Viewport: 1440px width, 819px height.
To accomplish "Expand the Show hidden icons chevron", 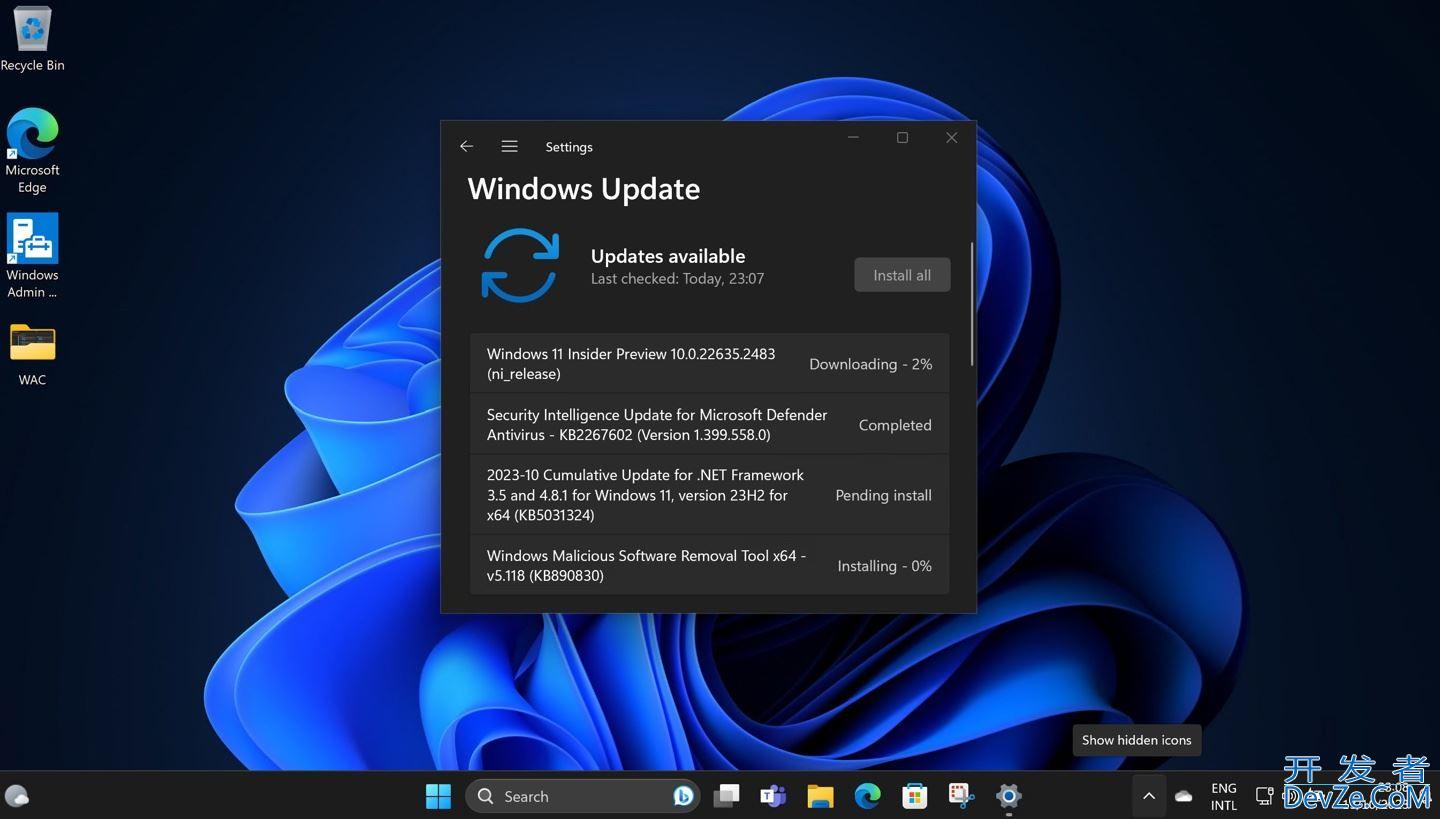I will point(1149,796).
